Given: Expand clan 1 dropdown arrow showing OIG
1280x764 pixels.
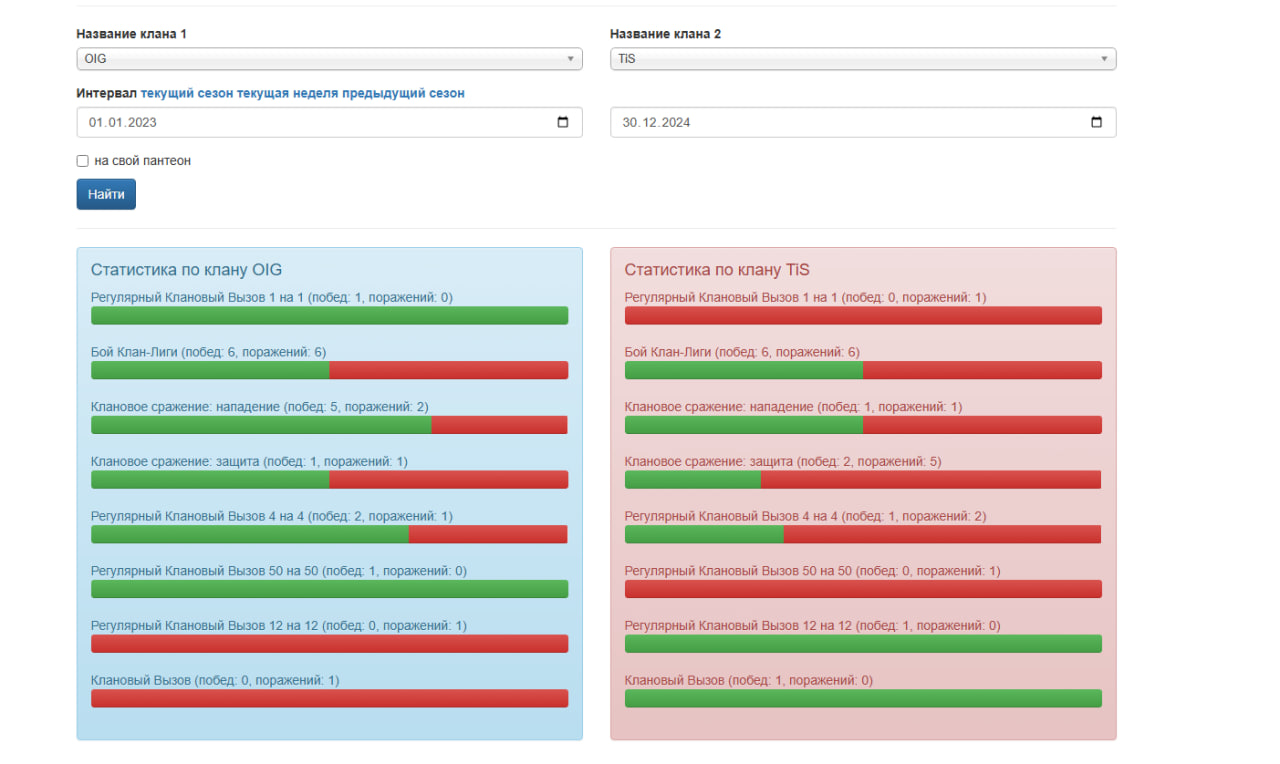Looking at the screenshot, I should pos(570,59).
